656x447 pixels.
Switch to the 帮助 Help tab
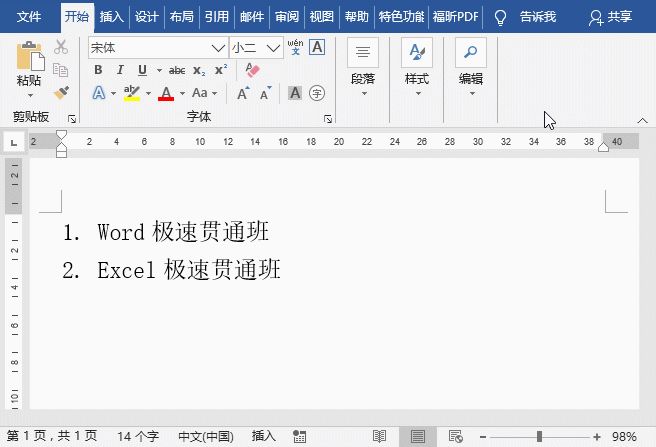click(x=357, y=17)
